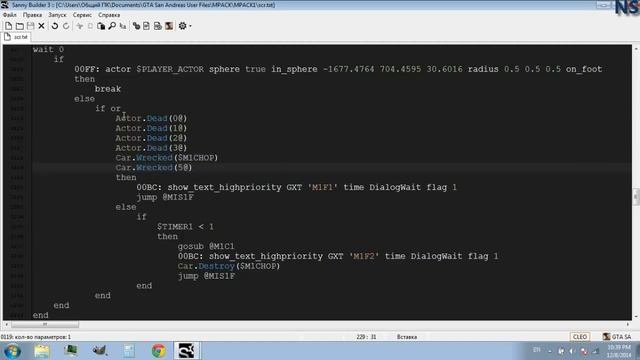Screen dimensions: 640x360
Task: Click the copy toolbar icon
Action: 90,26
